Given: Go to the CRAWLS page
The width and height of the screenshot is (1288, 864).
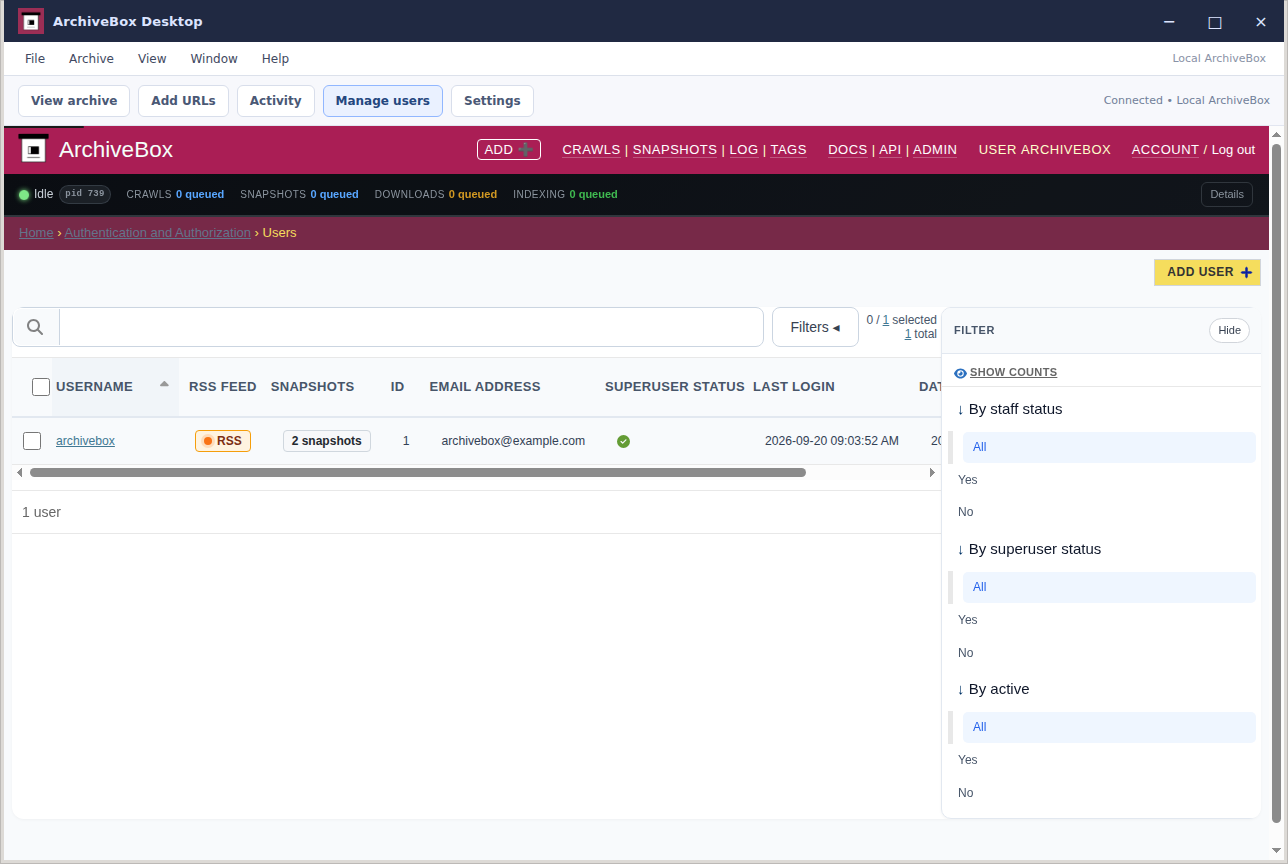Looking at the screenshot, I should pyautogui.click(x=591, y=150).
